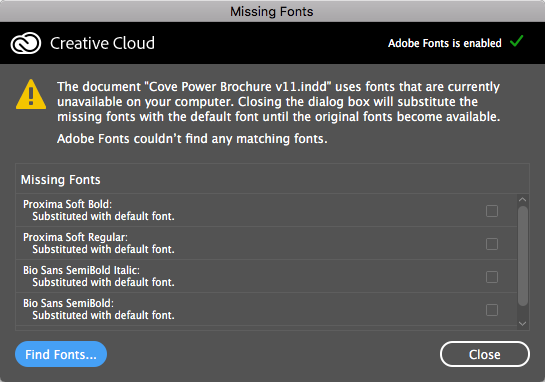545x382 pixels.
Task: Click the font list scroll up arrow
Action: click(x=522, y=200)
